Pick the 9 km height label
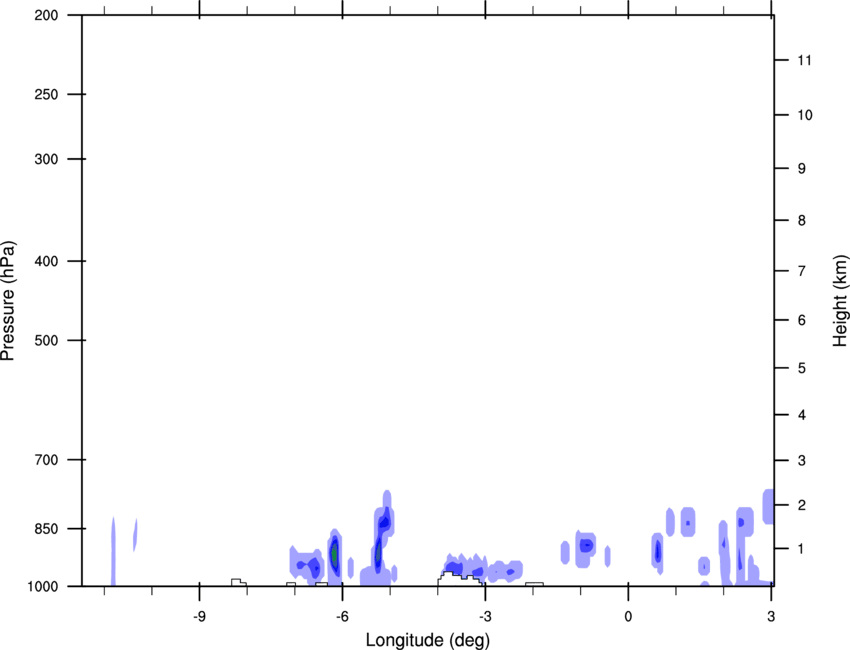 (802, 169)
